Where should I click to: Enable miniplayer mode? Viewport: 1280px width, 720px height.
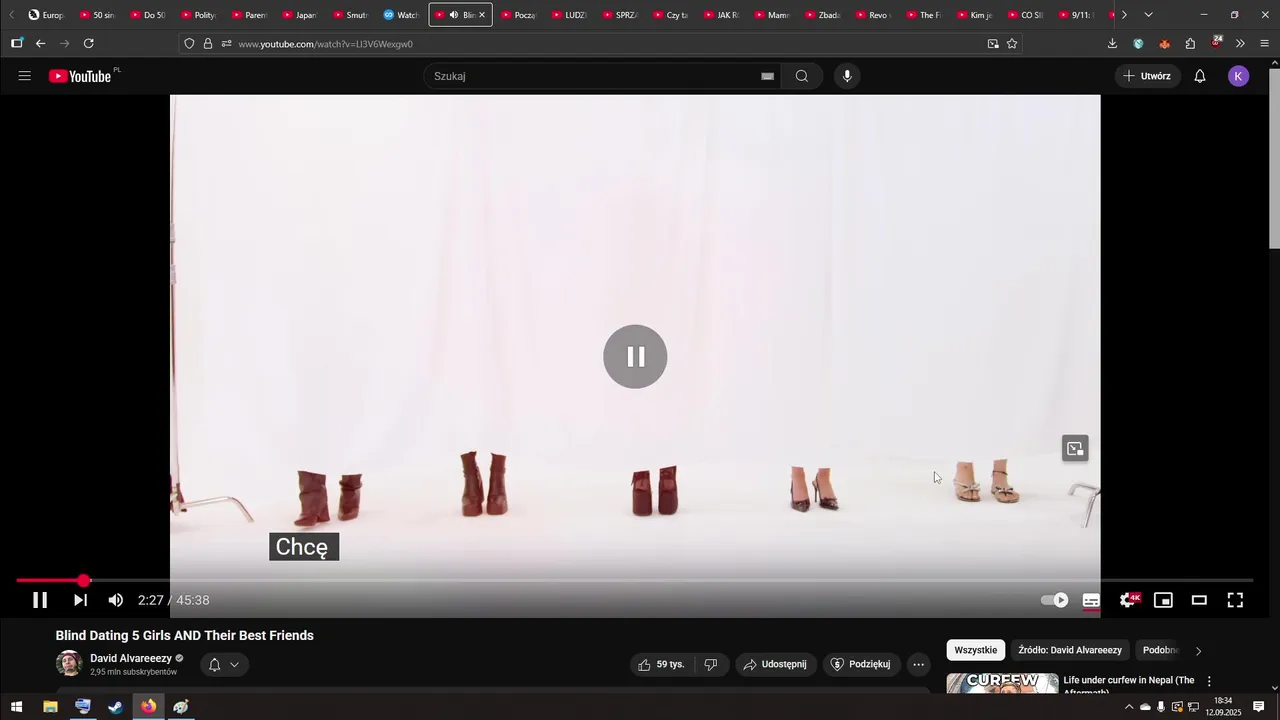(x=1163, y=600)
